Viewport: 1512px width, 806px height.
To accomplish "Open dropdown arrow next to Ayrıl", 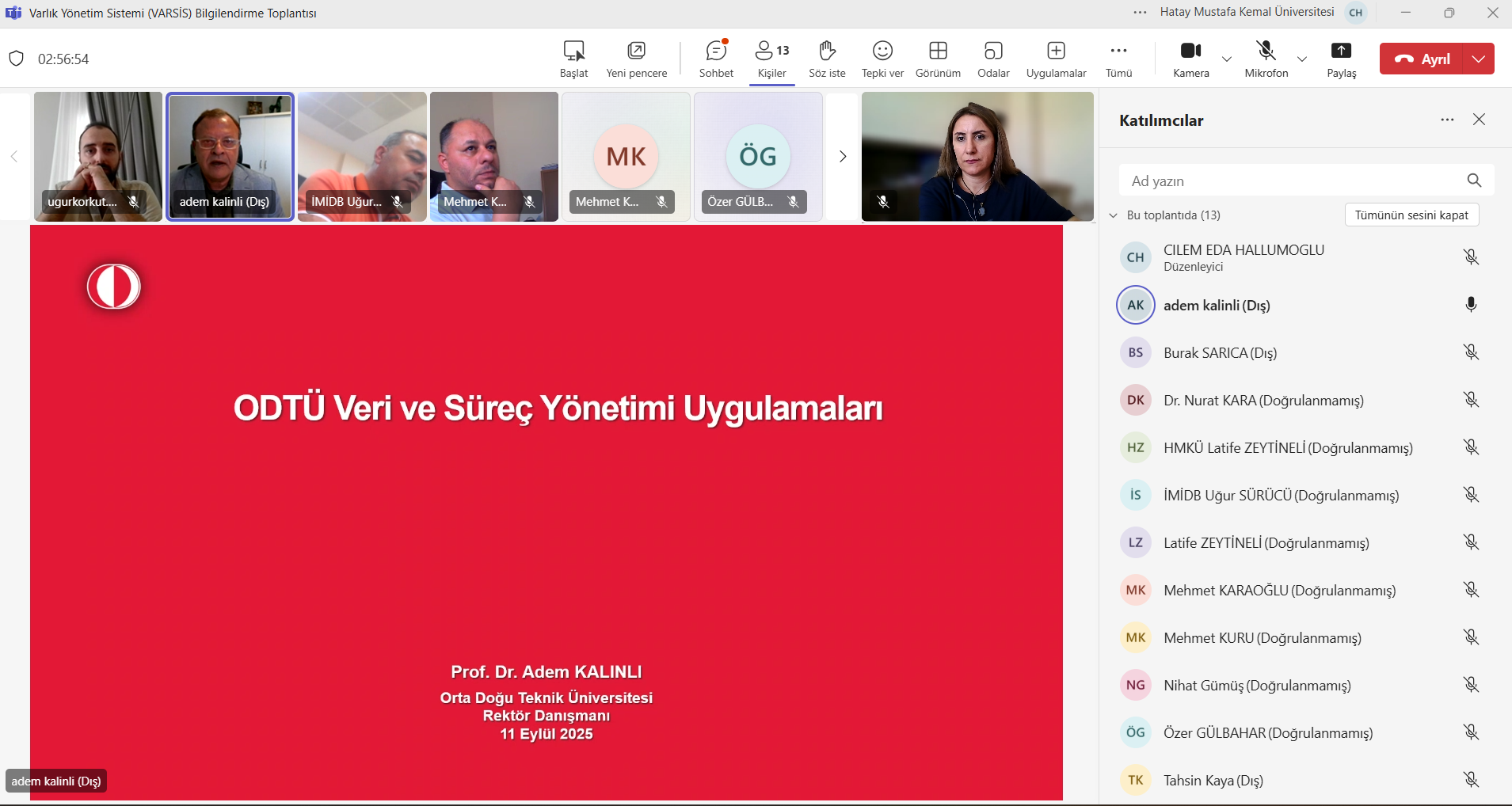I will click(x=1479, y=59).
